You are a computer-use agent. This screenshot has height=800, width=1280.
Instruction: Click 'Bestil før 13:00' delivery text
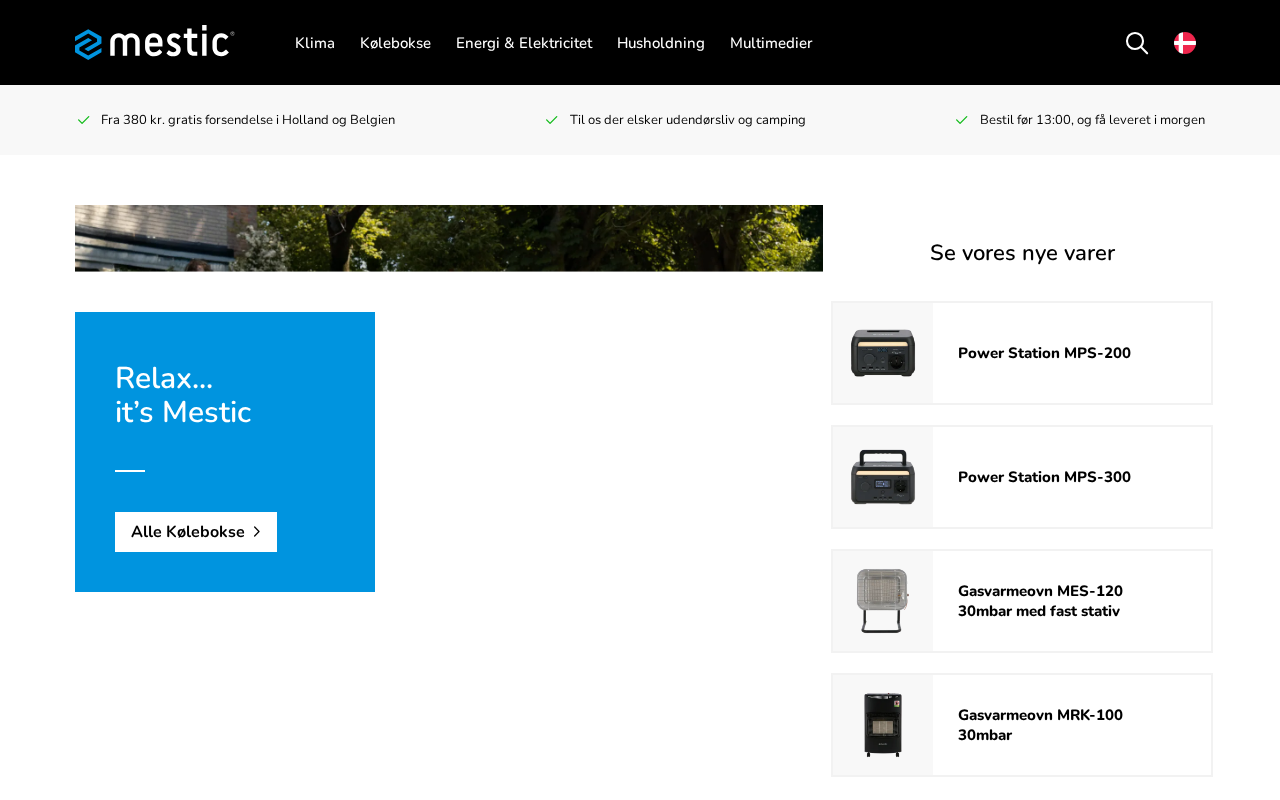tap(1092, 120)
